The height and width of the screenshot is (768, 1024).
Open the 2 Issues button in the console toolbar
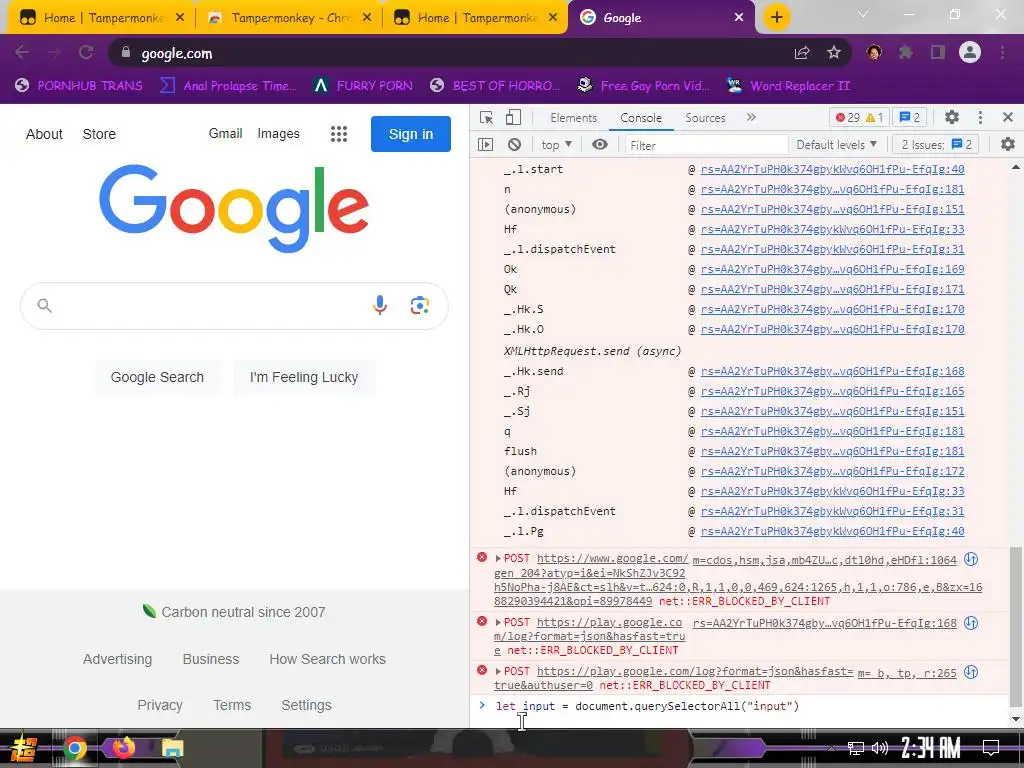pyautogui.click(x=936, y=144)
